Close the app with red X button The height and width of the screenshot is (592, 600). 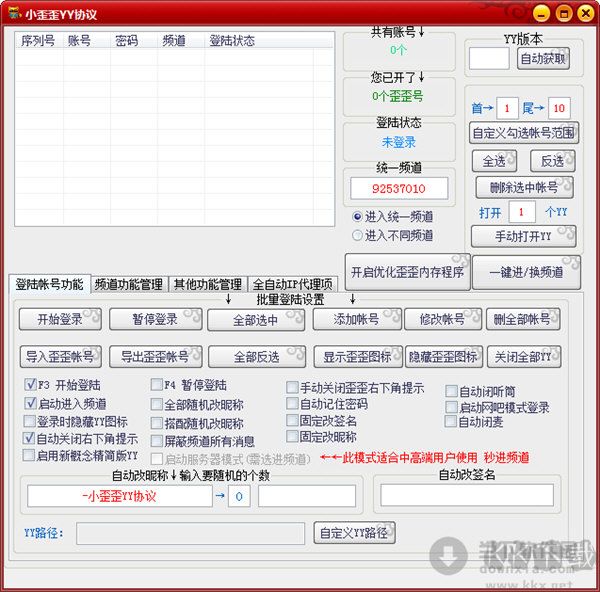coord(584,13)
